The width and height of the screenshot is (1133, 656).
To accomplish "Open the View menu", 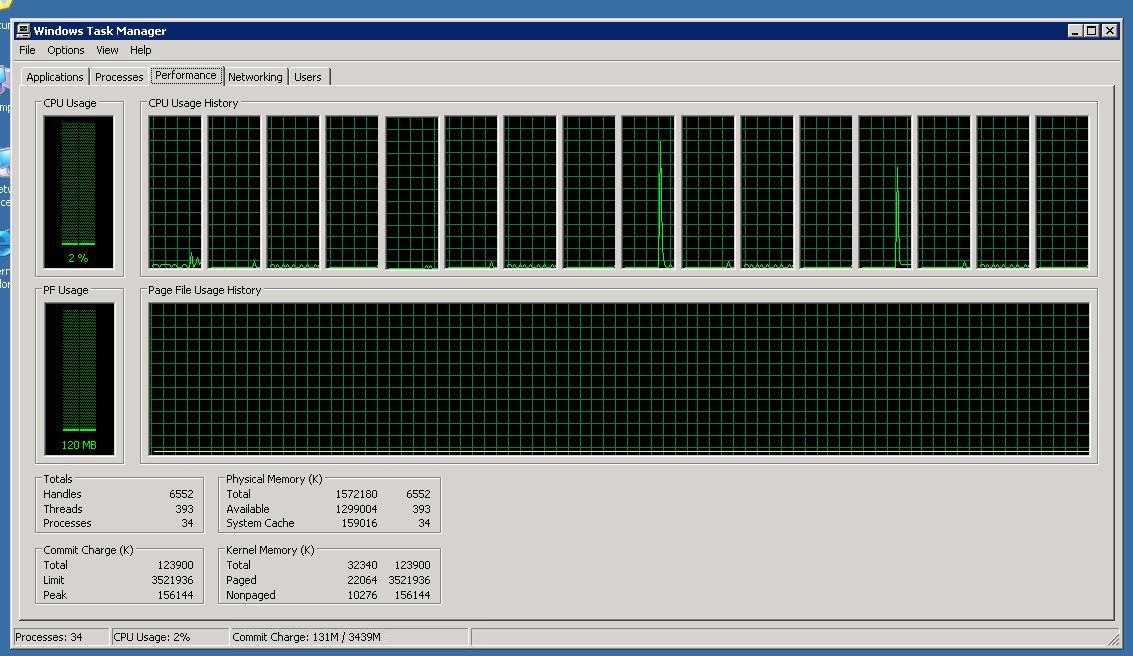I will 107,50.
